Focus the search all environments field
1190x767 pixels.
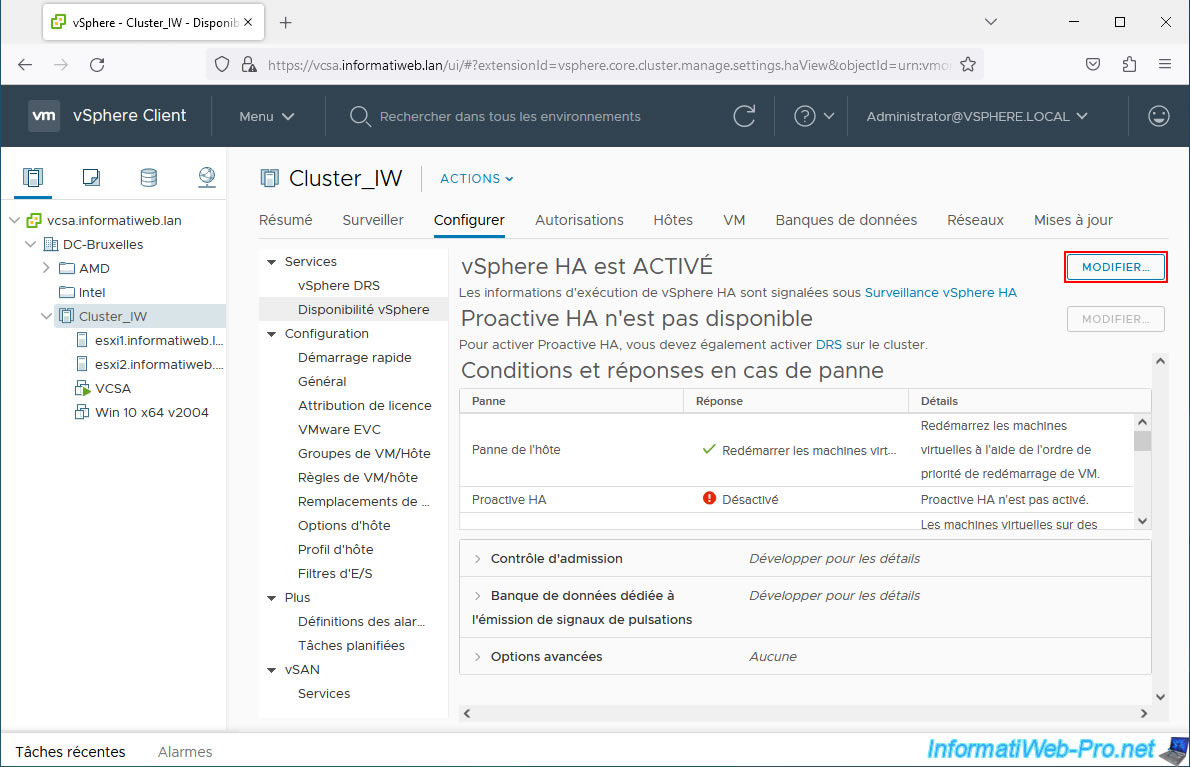point(510,117)
